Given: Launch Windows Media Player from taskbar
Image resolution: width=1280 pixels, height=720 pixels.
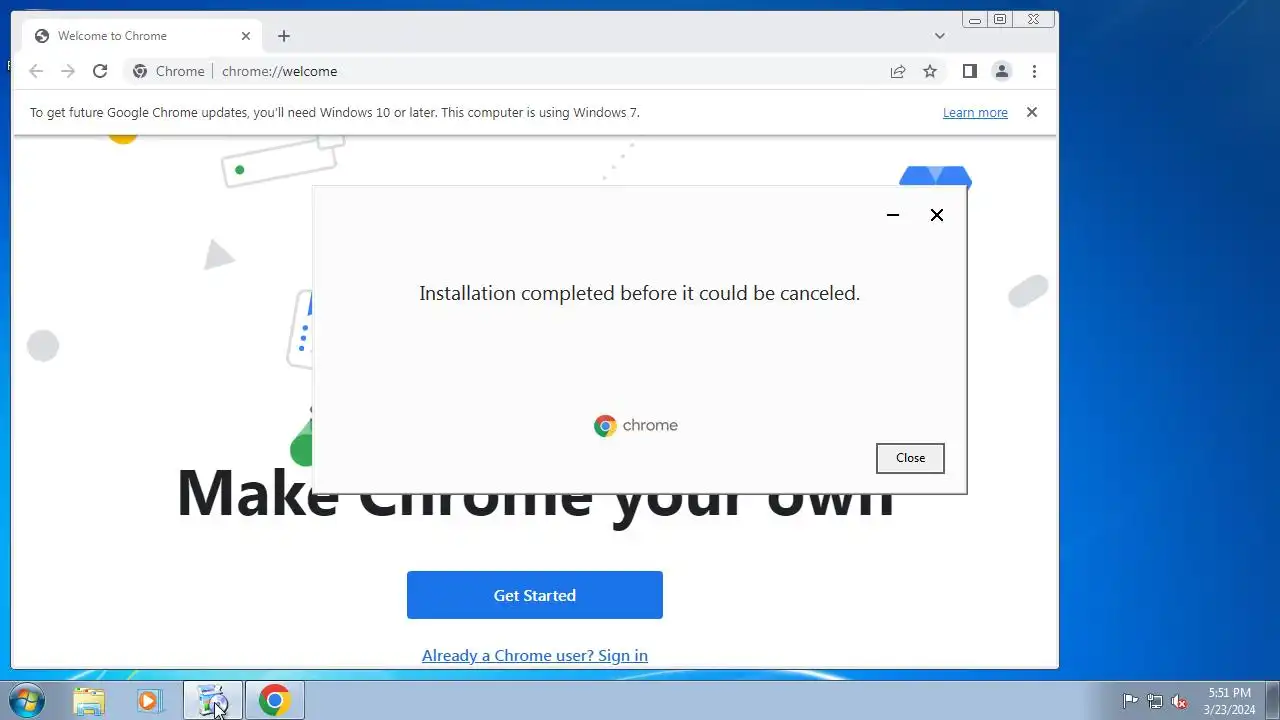Looking at the screenshot, I should [x=148, y=701].
